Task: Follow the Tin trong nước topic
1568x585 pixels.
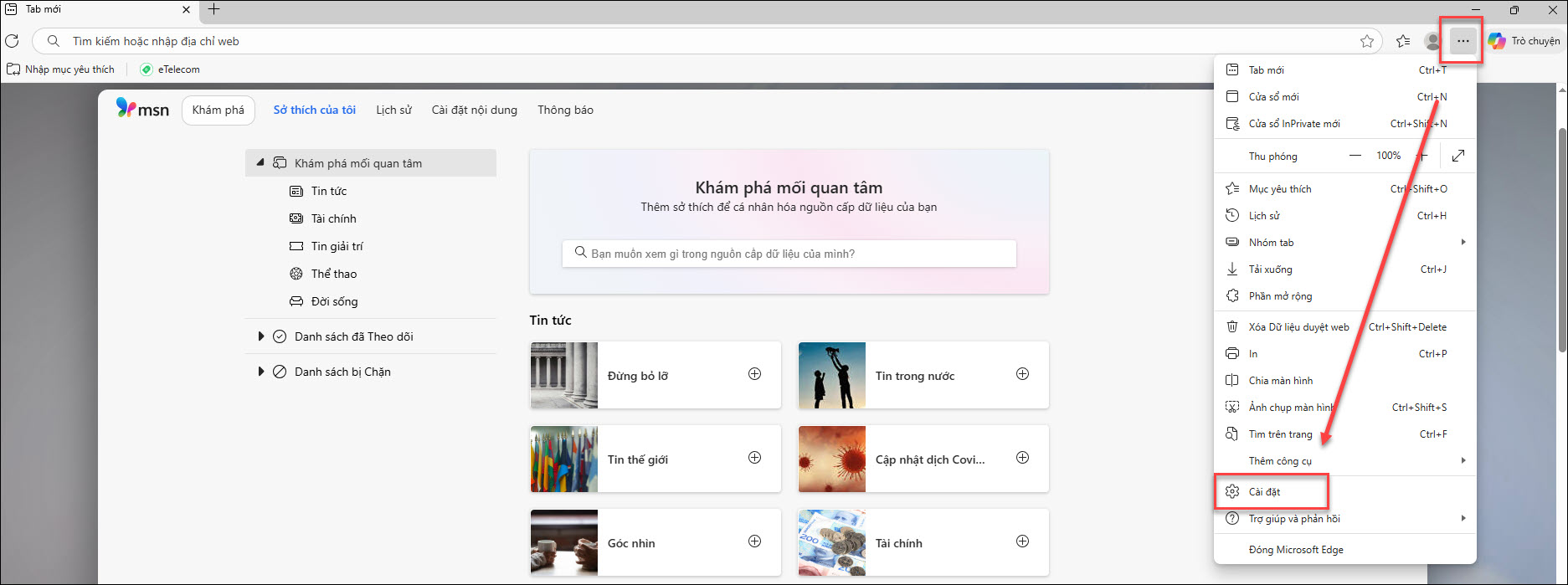Action: click(1022, 374)
